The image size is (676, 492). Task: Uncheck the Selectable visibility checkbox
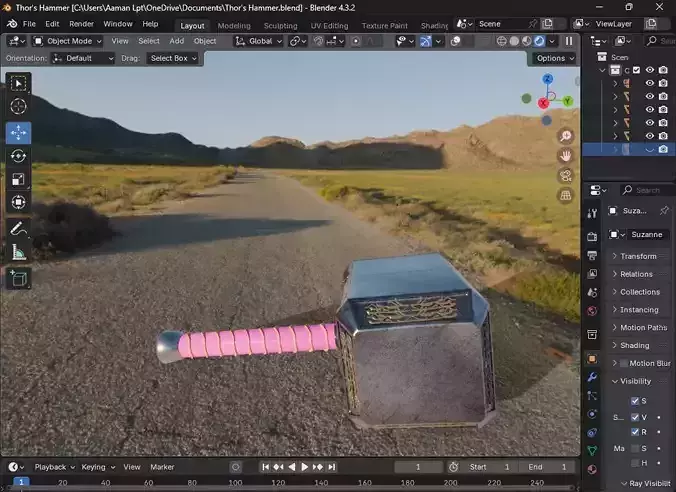[x=635, y=401]
